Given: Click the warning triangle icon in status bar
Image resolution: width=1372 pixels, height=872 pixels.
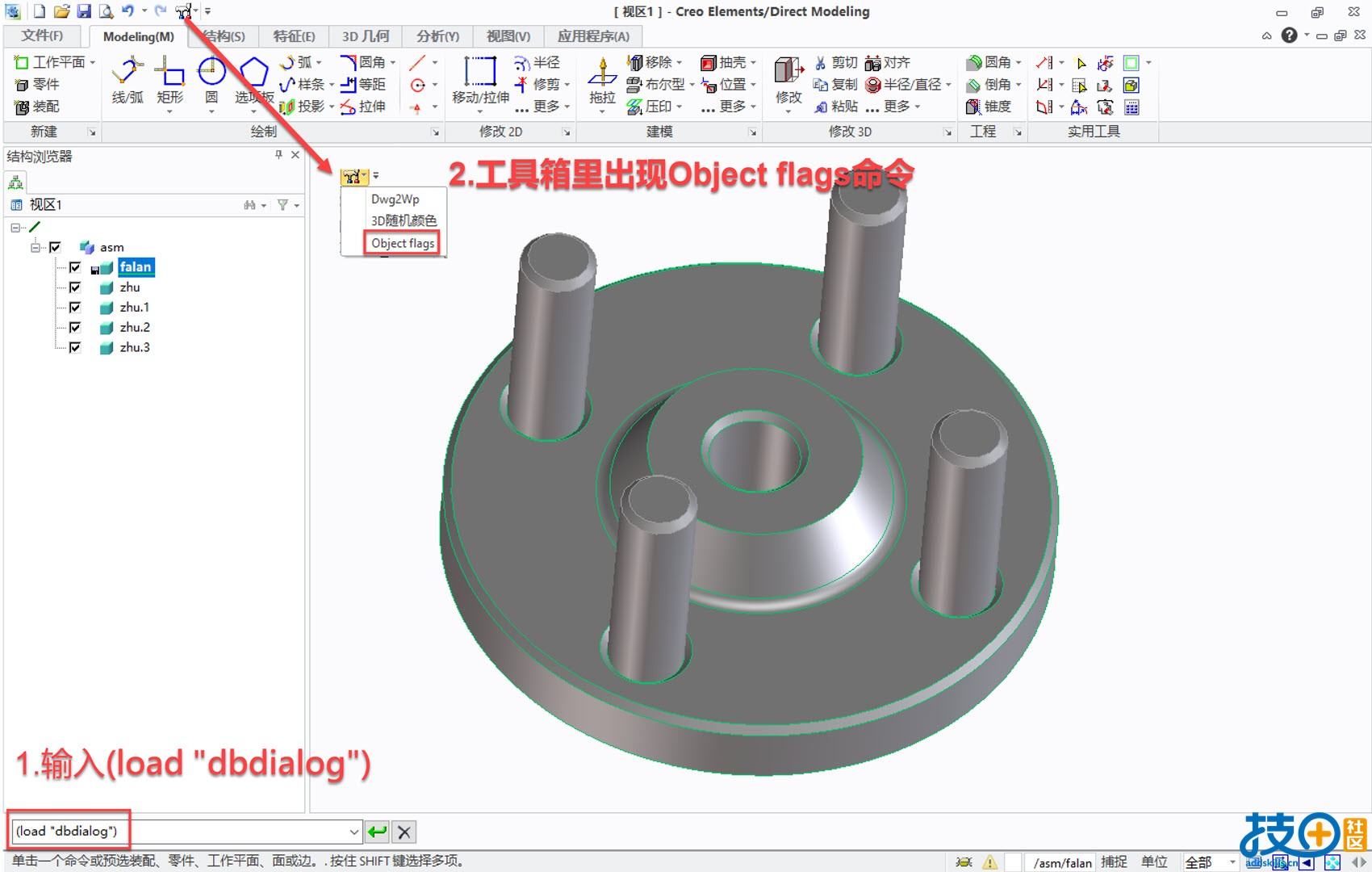Looking at the screenshot, I should pos(989,862).
